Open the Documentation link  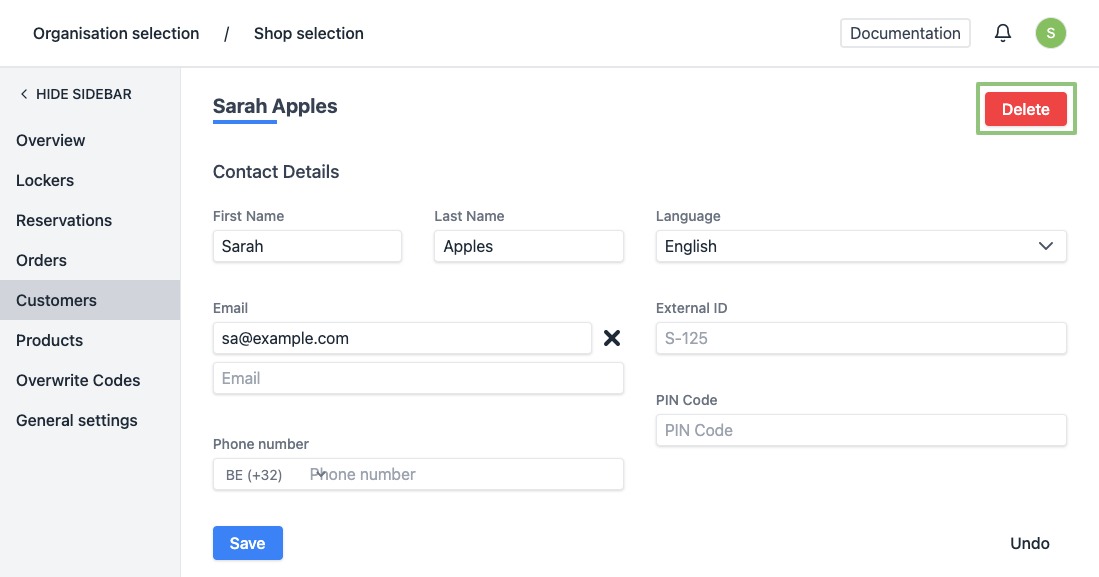(905, 33)
